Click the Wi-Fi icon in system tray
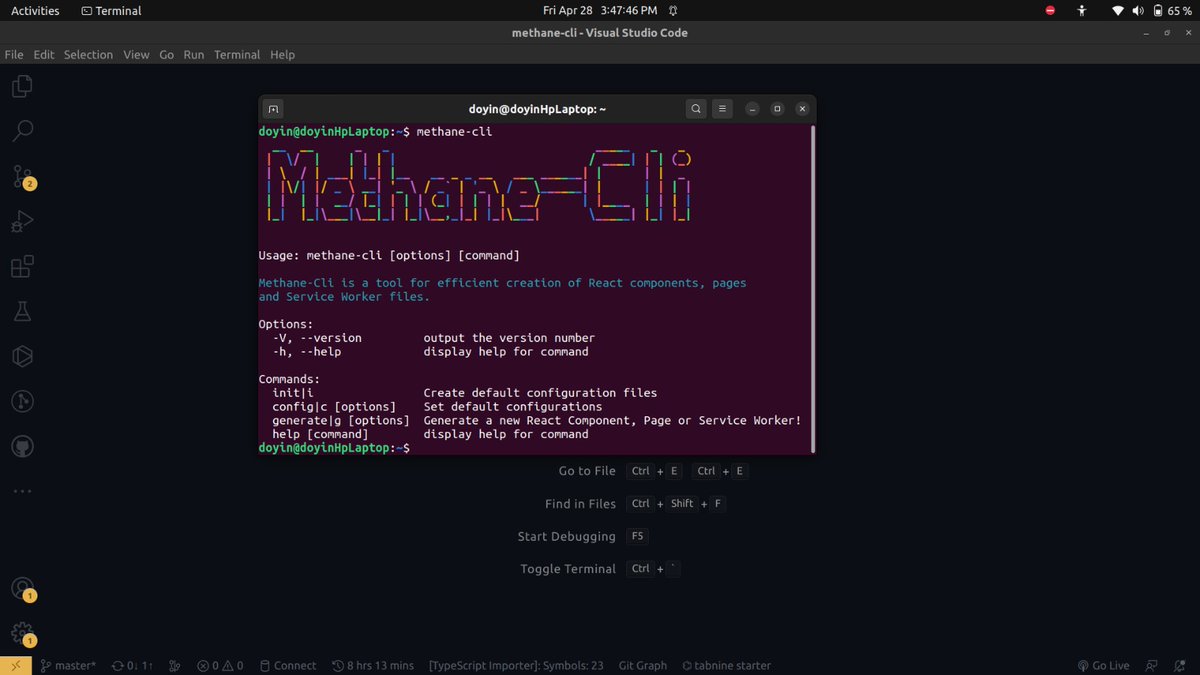The image size is (1200, 675). pos(1118,10)
